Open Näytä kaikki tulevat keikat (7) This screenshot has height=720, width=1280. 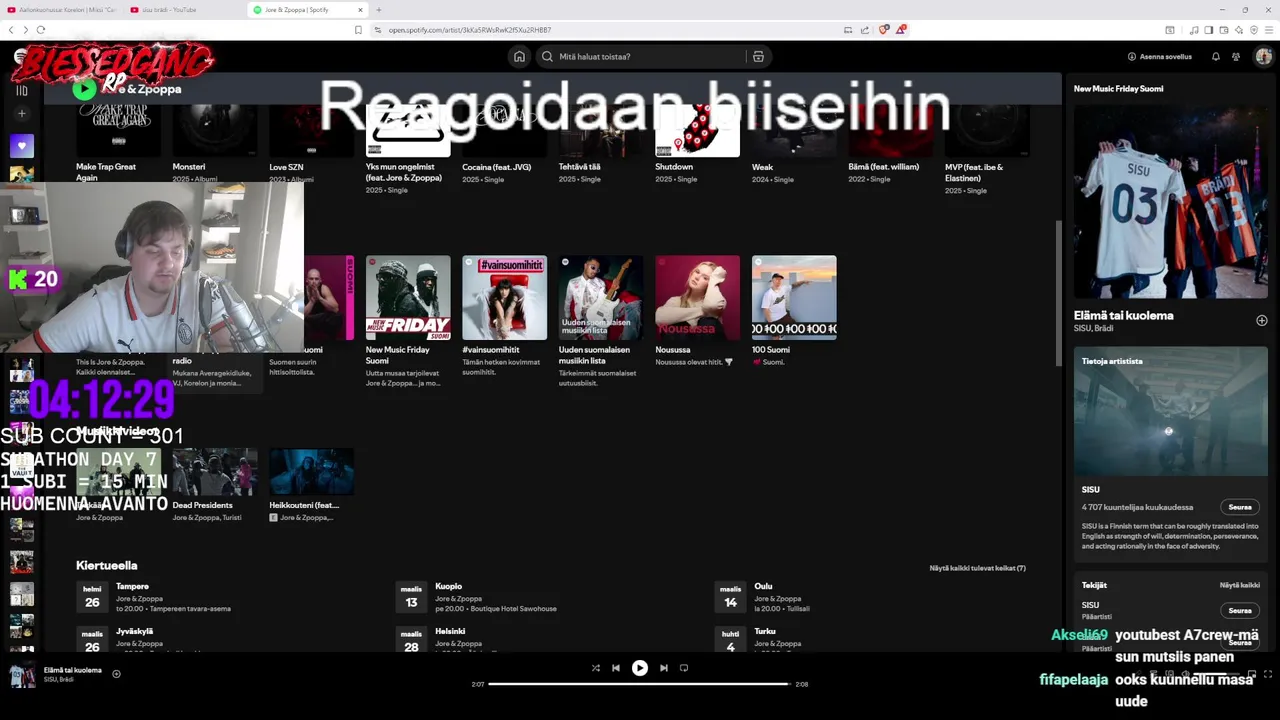tap(977, 568)
